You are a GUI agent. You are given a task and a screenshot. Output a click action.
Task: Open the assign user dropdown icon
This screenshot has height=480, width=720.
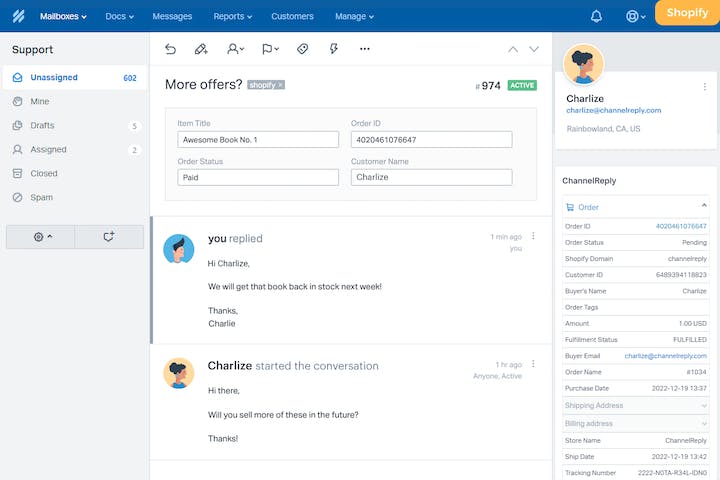point(236,49)
